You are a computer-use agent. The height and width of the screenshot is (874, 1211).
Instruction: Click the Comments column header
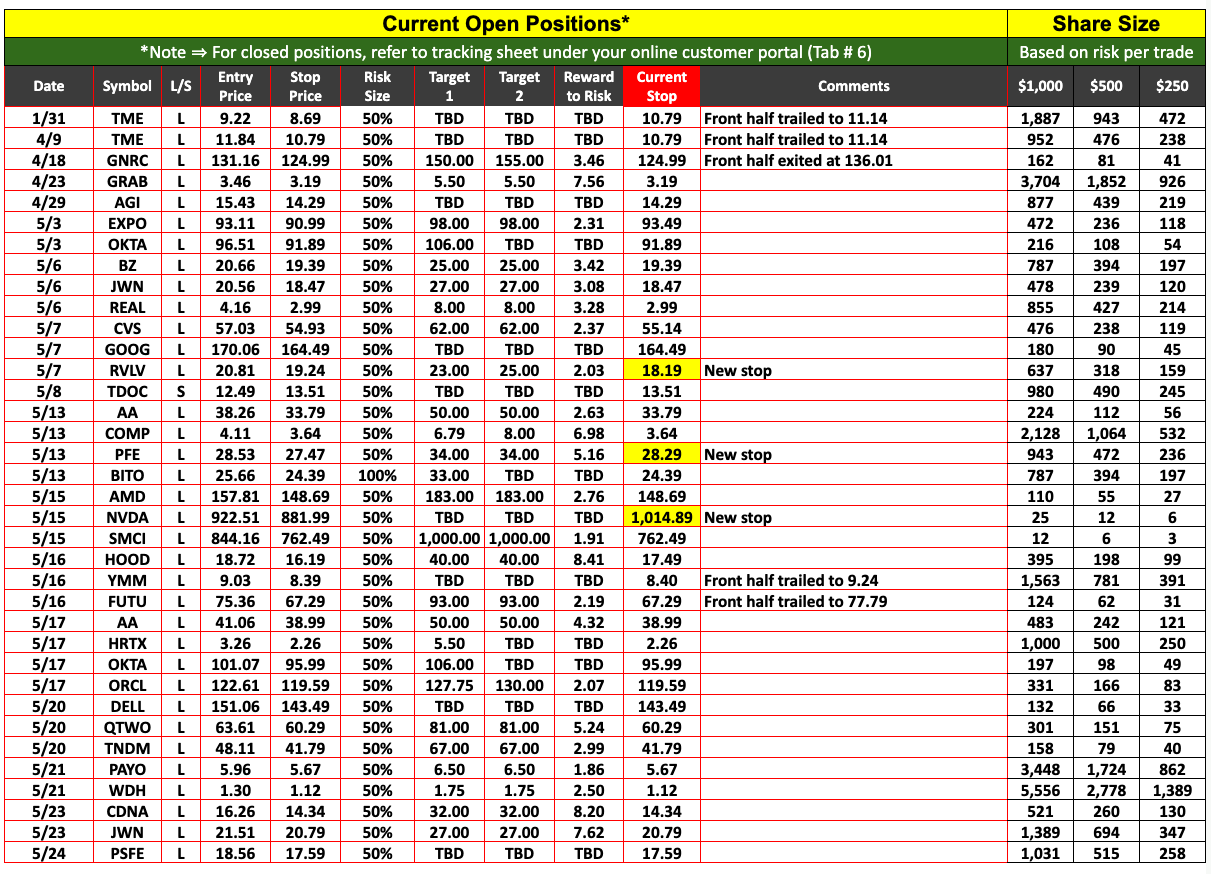click(x=853, y=86)
